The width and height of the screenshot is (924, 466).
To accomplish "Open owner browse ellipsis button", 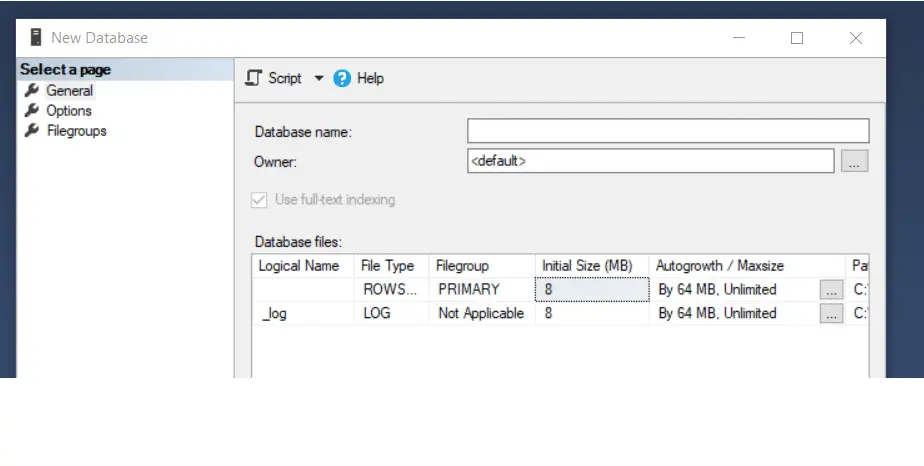I will point(854,161).
